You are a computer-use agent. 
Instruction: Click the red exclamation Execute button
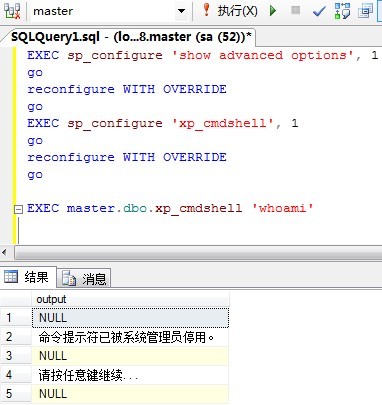pos(230,11)
